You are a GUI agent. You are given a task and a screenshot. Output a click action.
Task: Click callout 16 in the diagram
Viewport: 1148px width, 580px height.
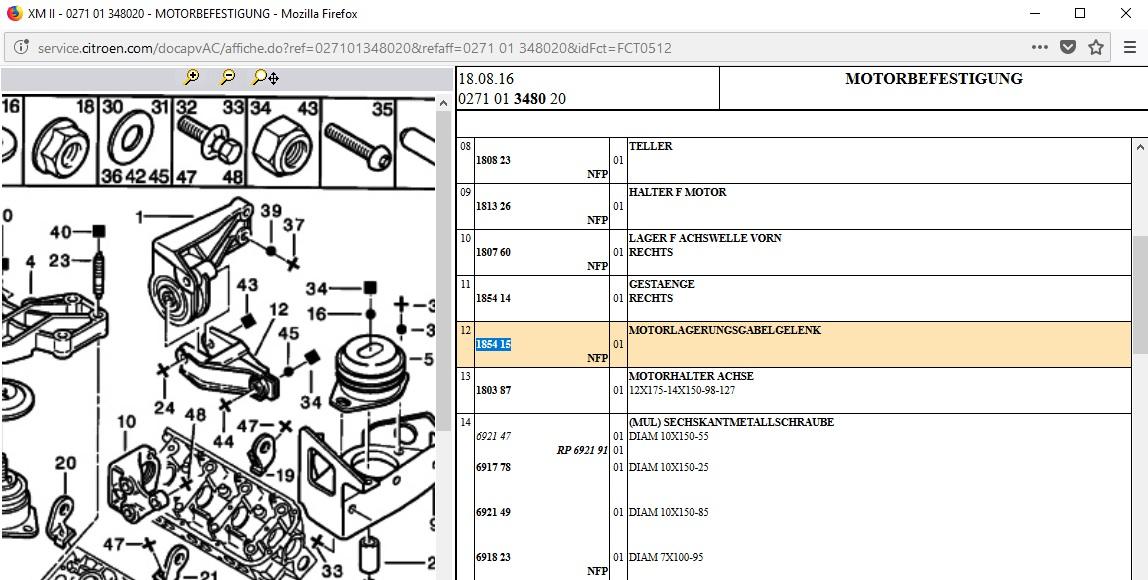[x=317, y=314]
